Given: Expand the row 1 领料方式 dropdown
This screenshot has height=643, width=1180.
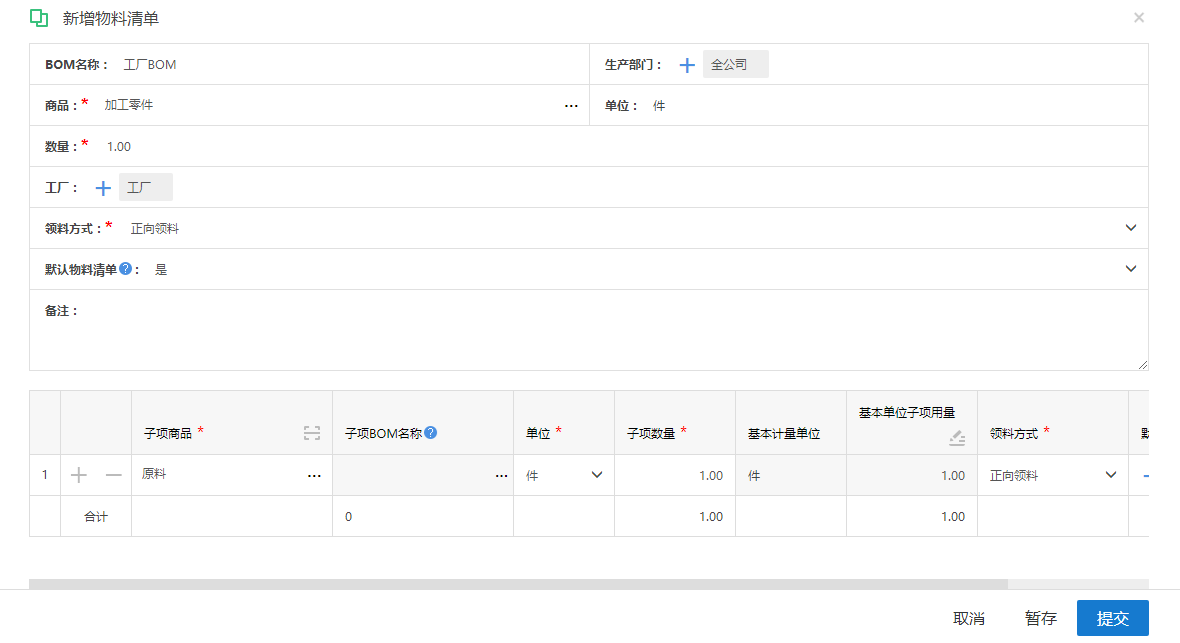Looking at the screenshot, I should pos(1111,474).
